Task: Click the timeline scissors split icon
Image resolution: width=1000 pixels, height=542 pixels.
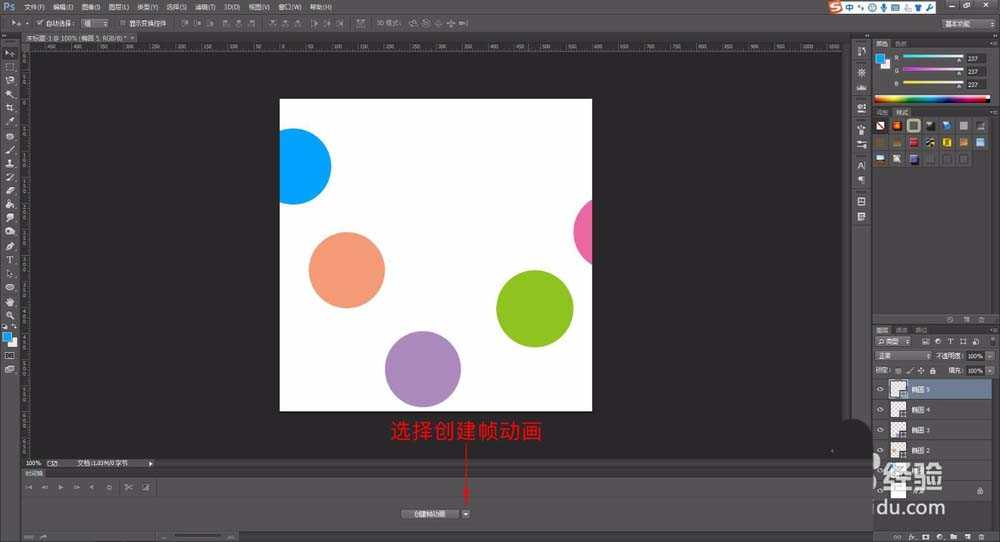Action: [128, 487]
